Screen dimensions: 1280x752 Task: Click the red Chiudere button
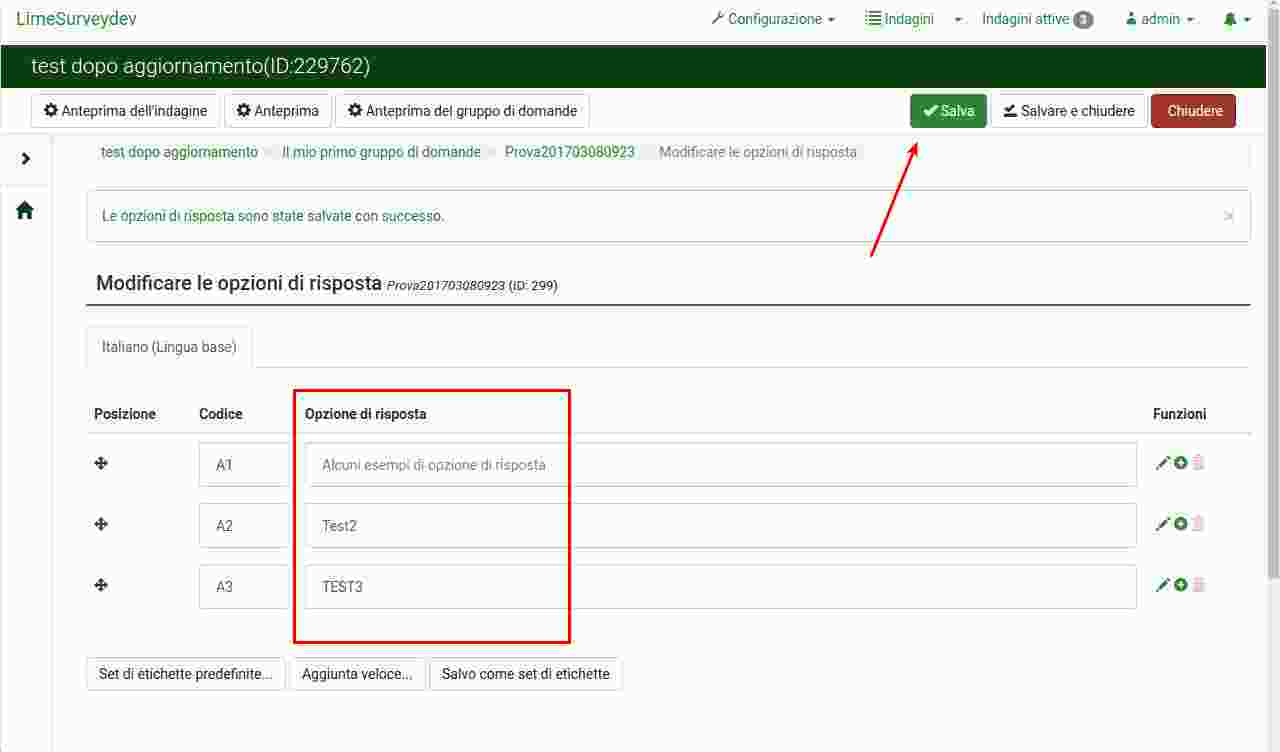click(1193, 111)
